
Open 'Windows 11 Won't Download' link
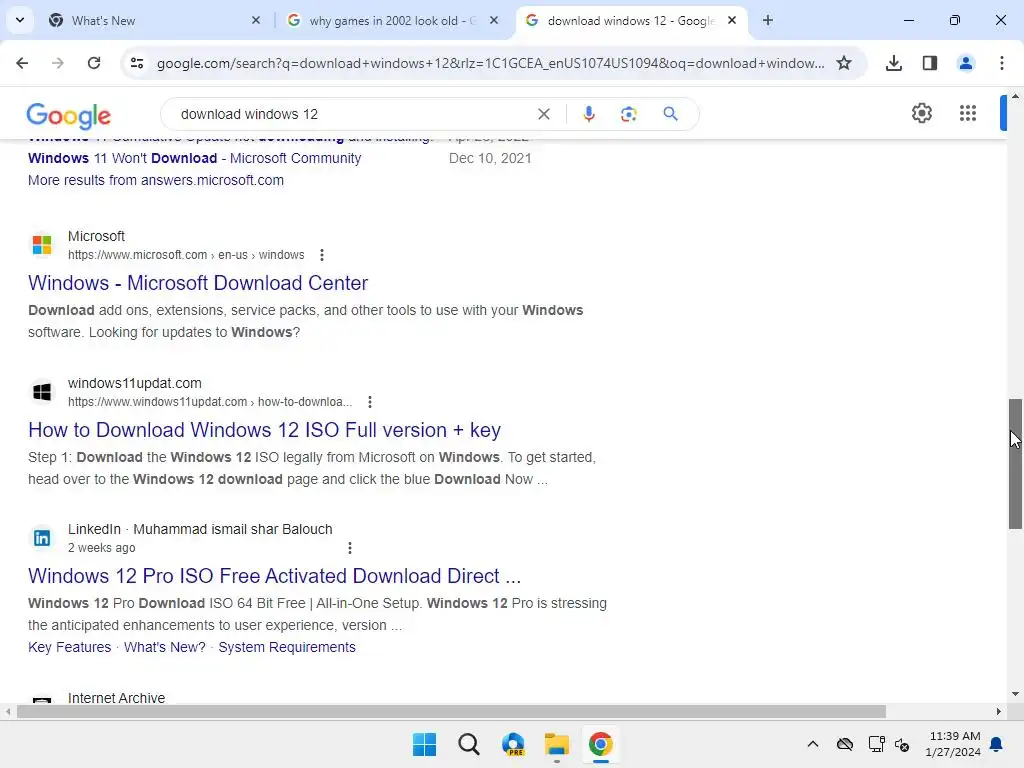coord(195,158)
